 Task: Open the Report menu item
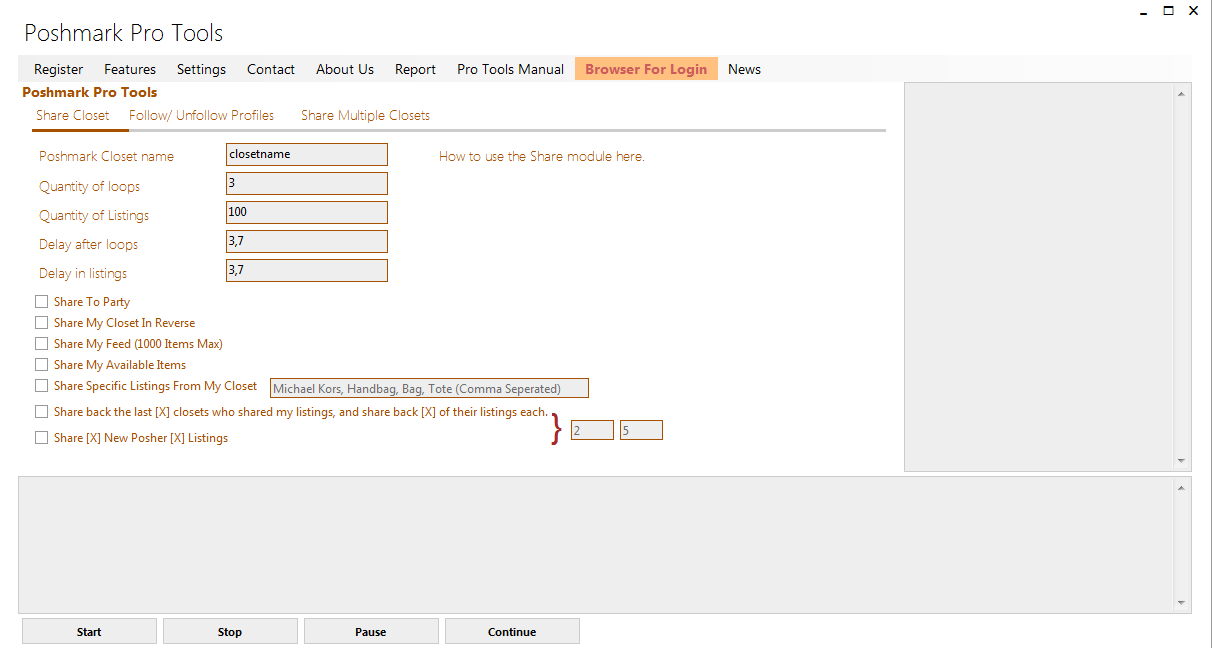415,69
